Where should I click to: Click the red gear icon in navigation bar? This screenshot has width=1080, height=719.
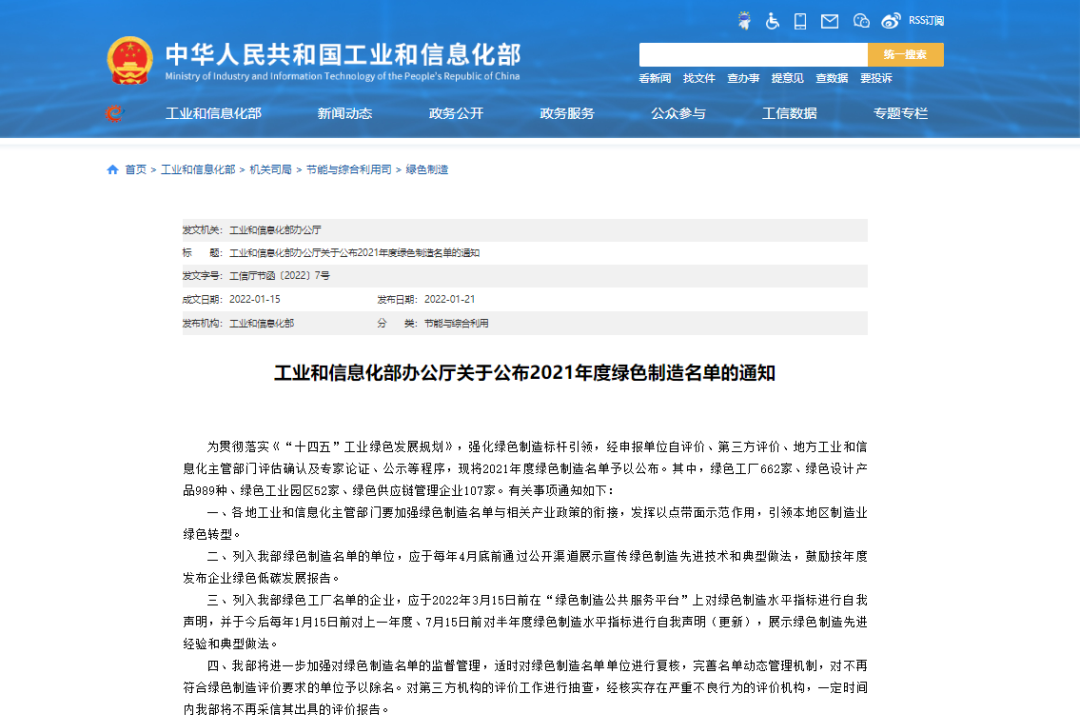tap(114, 114)
